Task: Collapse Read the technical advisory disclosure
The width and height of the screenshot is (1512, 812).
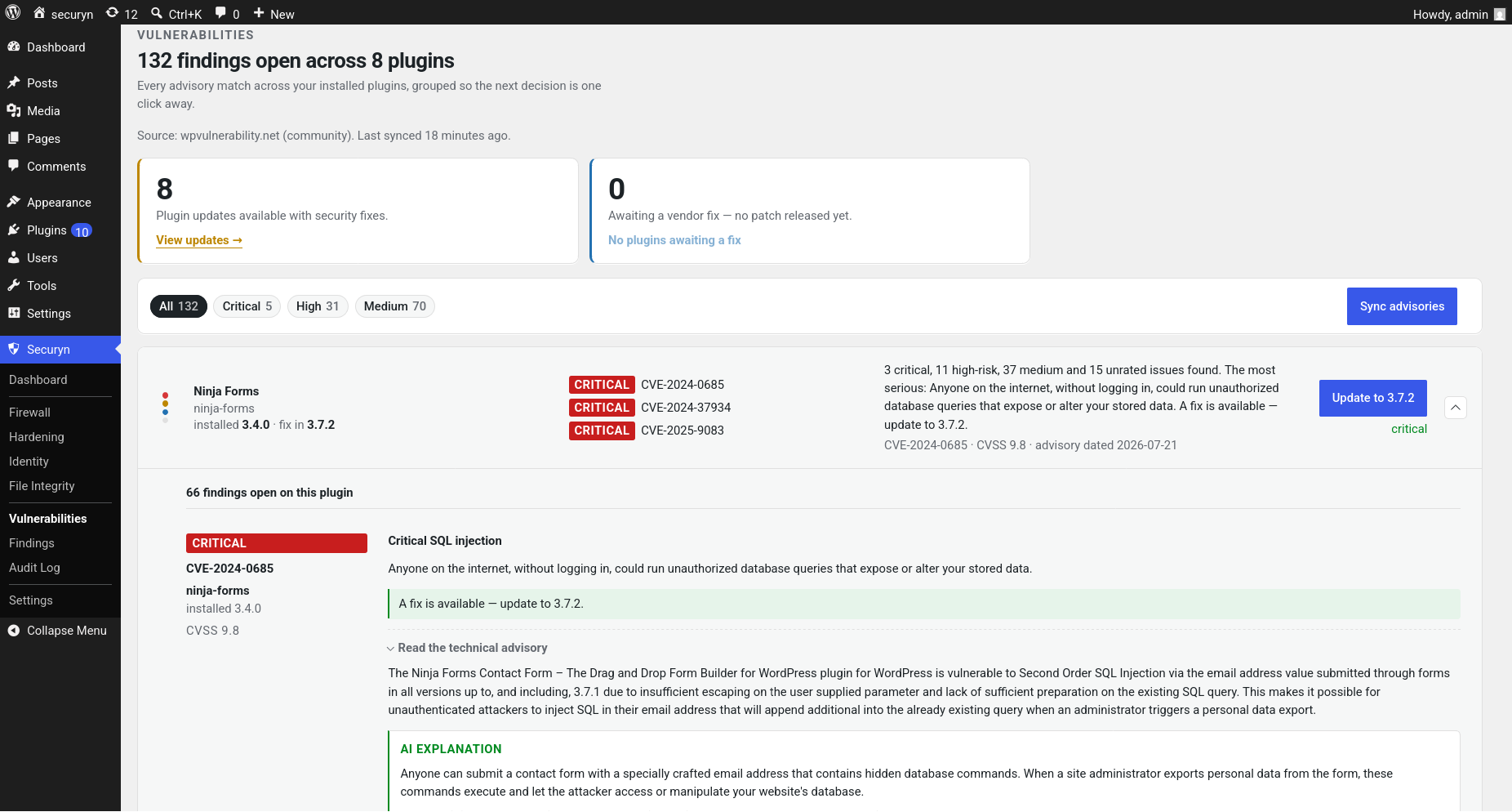Action: 468,648
